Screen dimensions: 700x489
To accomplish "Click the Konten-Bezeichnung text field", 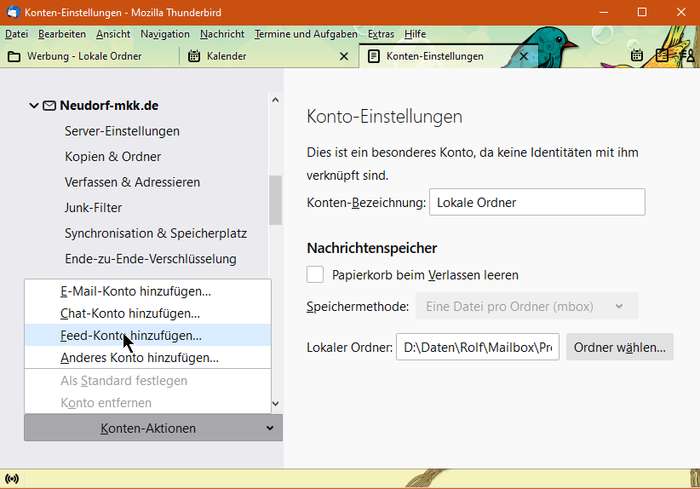I will (536, 202).
